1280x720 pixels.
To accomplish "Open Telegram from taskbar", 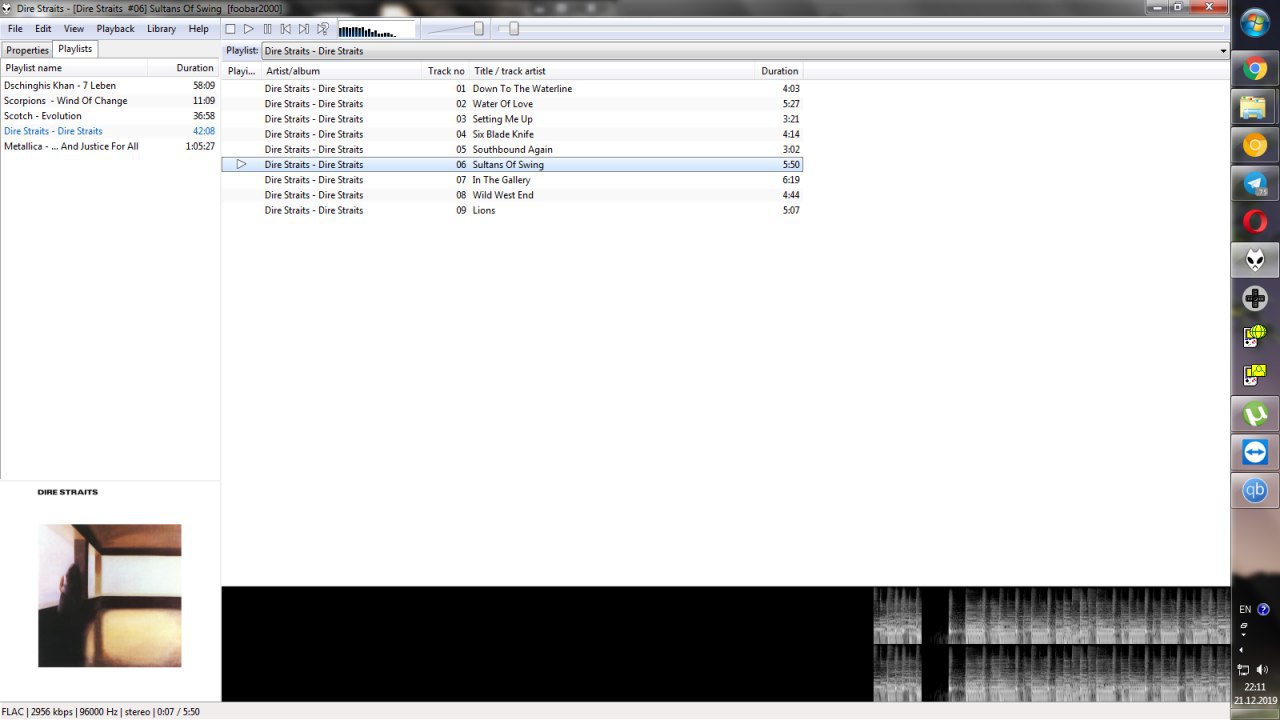I will (1255, 184).
